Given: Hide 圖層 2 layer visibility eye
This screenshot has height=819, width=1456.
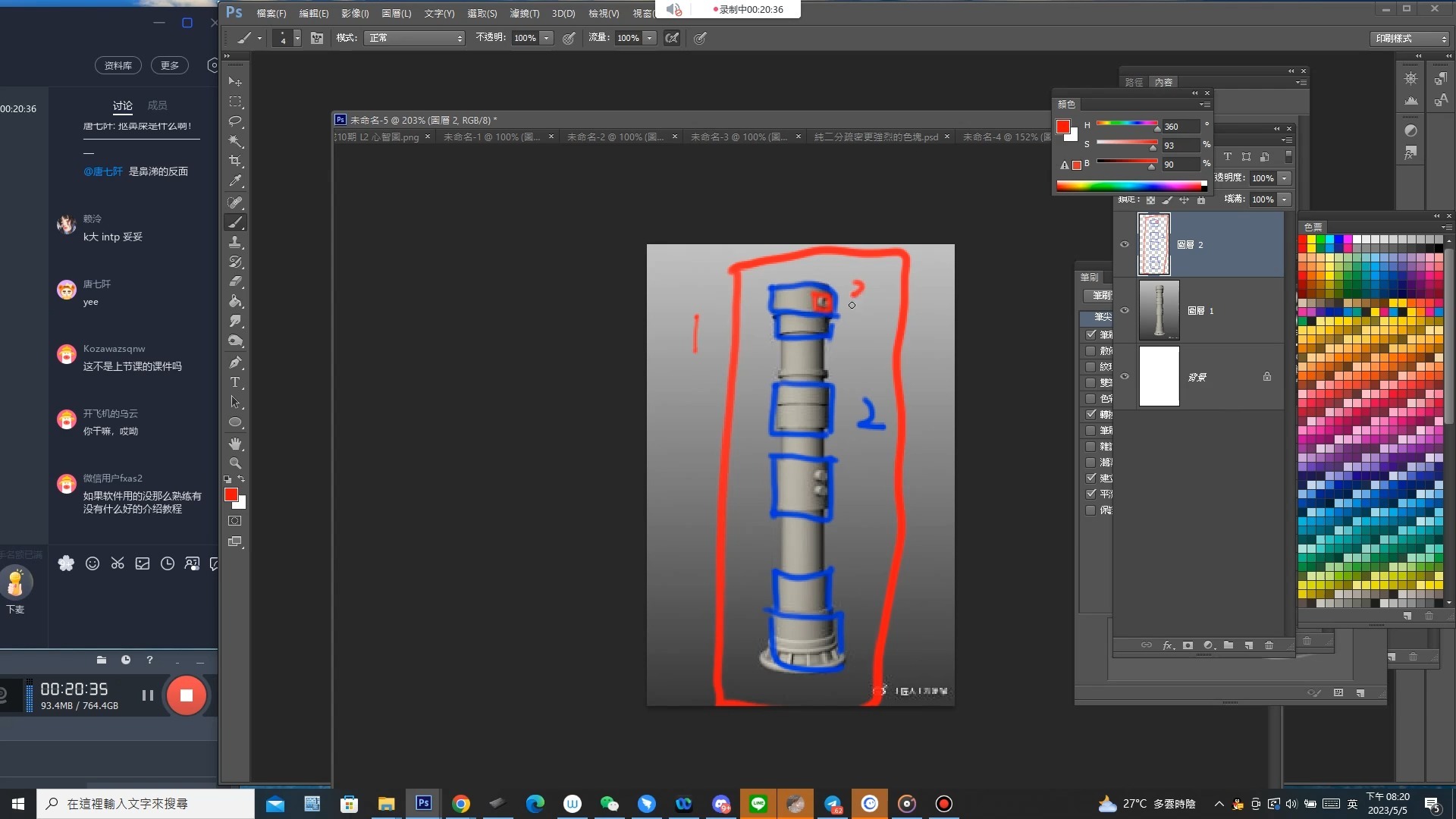Looking at the screenshot, I should [x=1125, y=244].
